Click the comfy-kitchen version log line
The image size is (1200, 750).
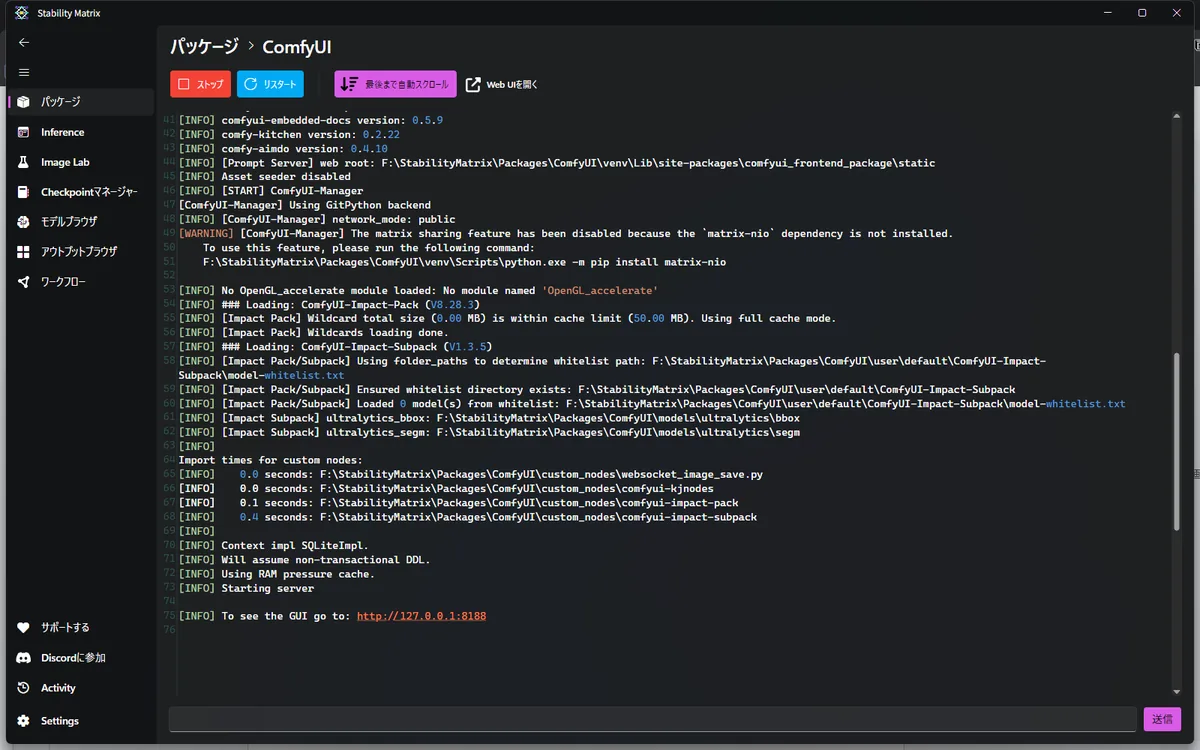pos(289,134)
